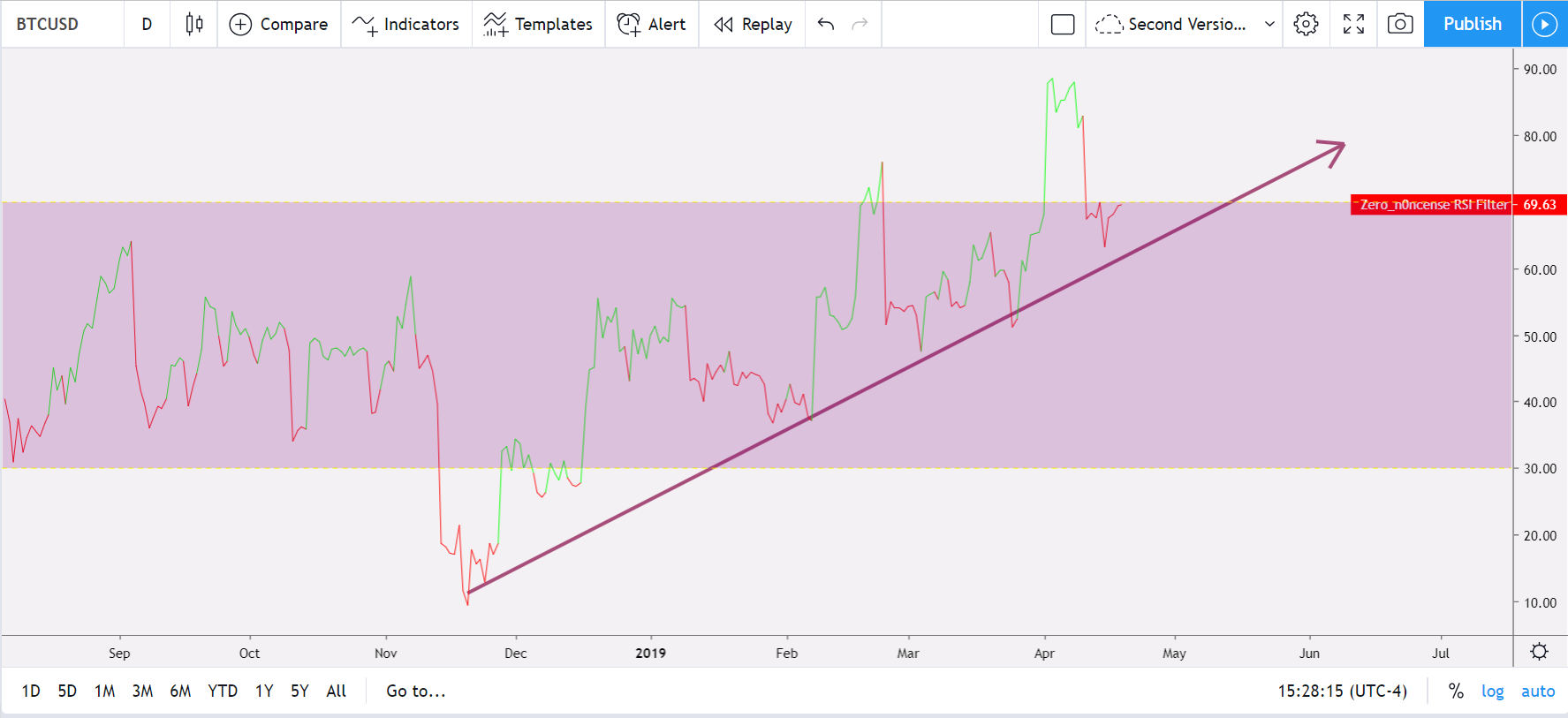Toggle percent scale mode
The height and width of the screenshot is (718, 1568).
[x=1456, y=691]
